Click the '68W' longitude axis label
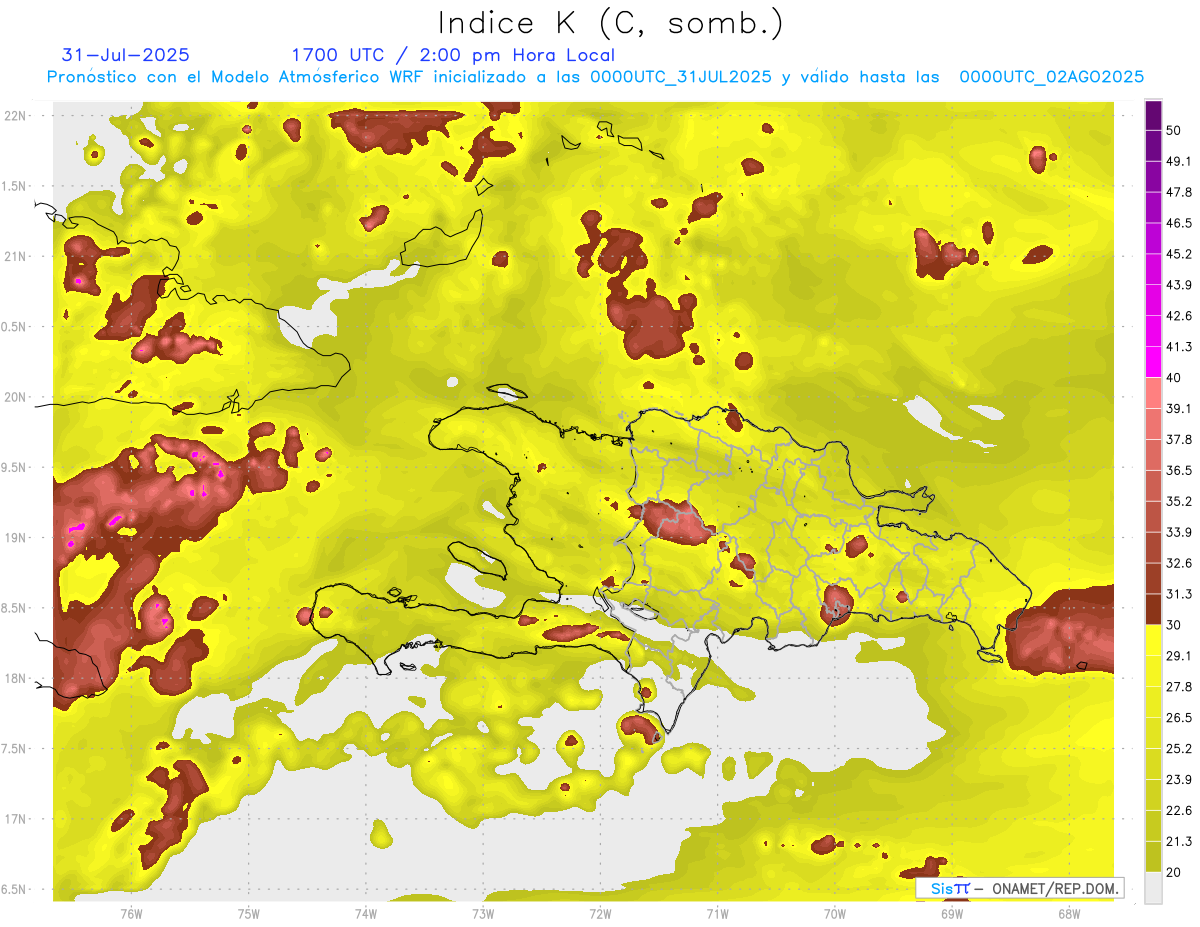This screenshot has height=927, width=1200. pyautogui.click(x=1068, y=913)
